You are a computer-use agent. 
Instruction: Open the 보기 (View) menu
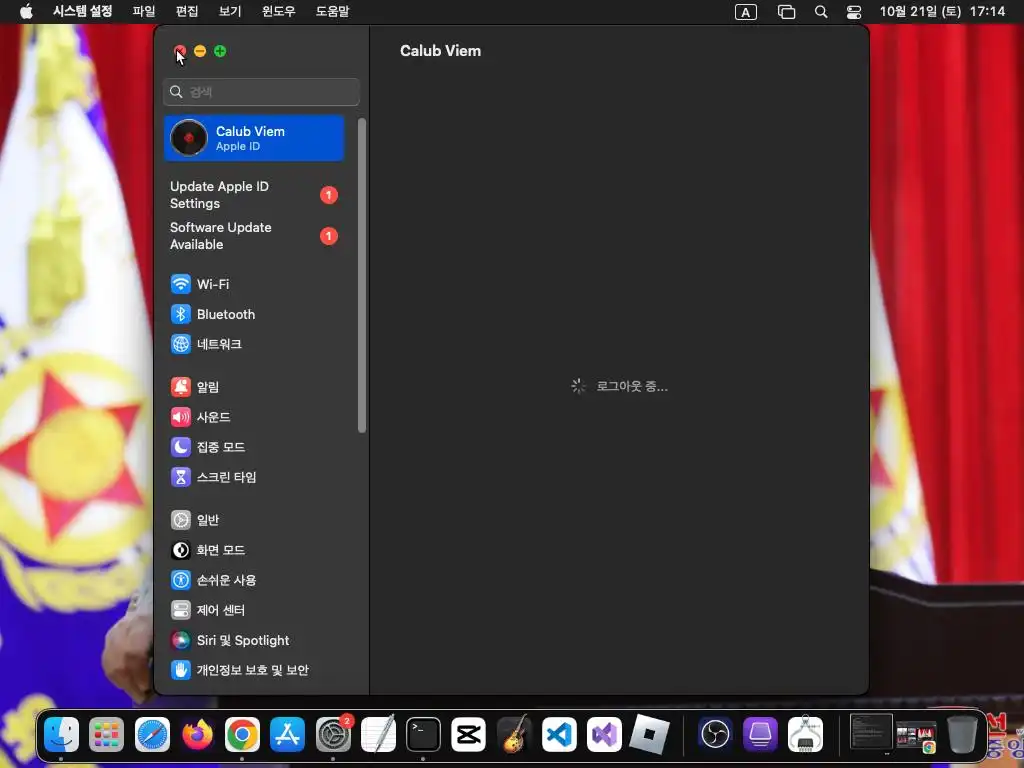[x=230, y=12]
